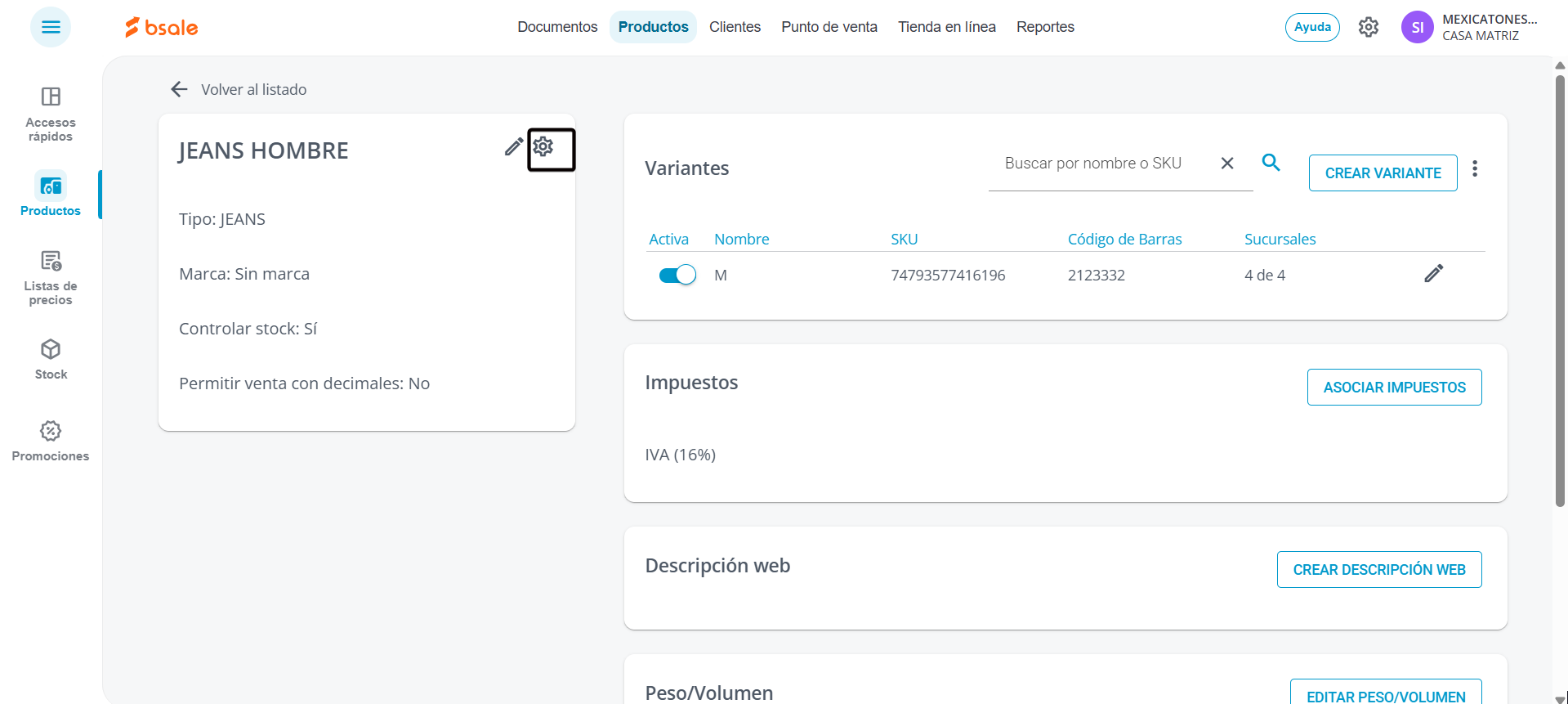Screen dimensions: 1568x704
Task: Click the Ayuda button
Action: [1312, 27]
